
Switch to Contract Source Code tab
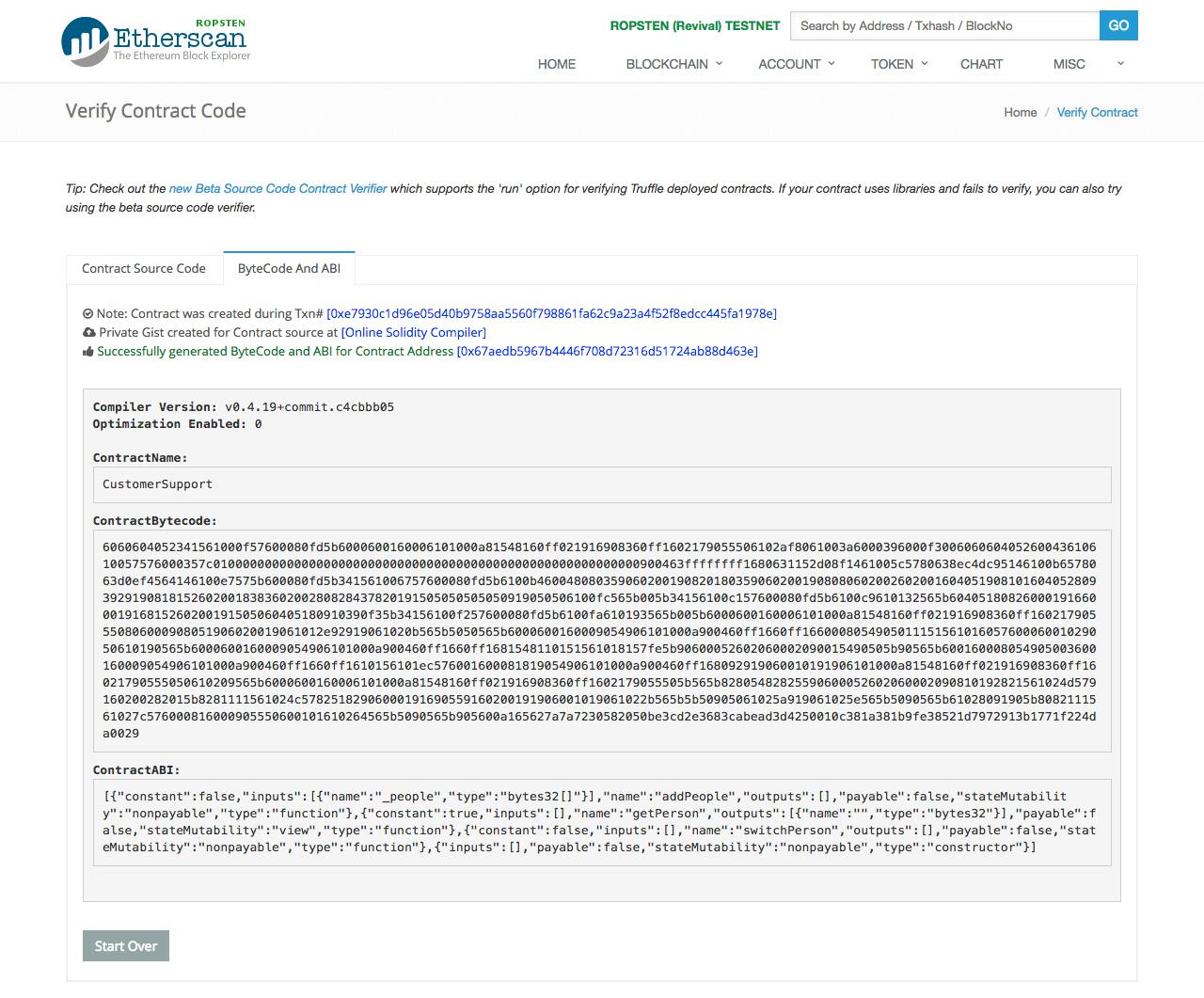(x=144, y=268)
